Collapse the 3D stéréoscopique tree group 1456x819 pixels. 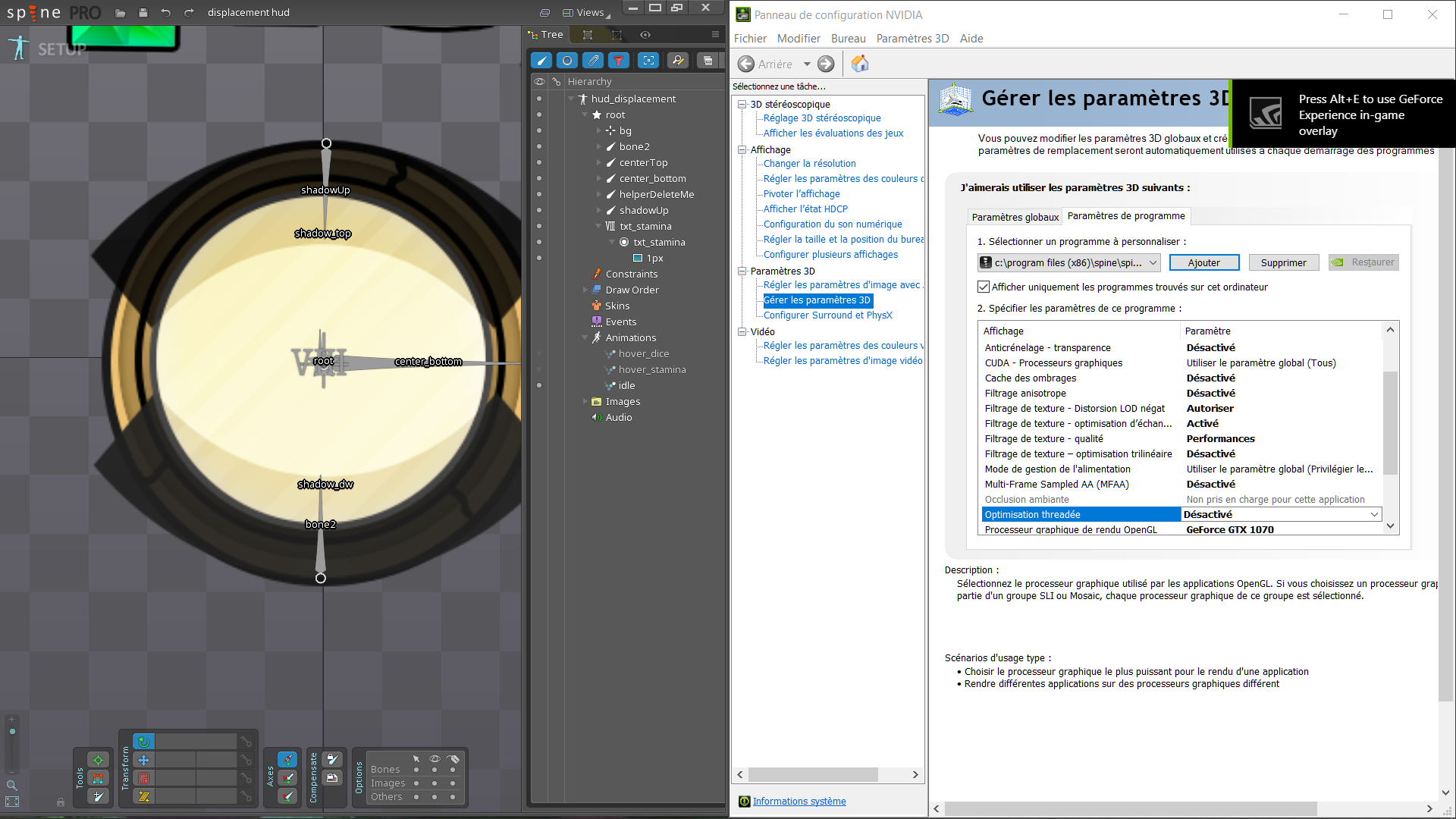coord(742,104)
